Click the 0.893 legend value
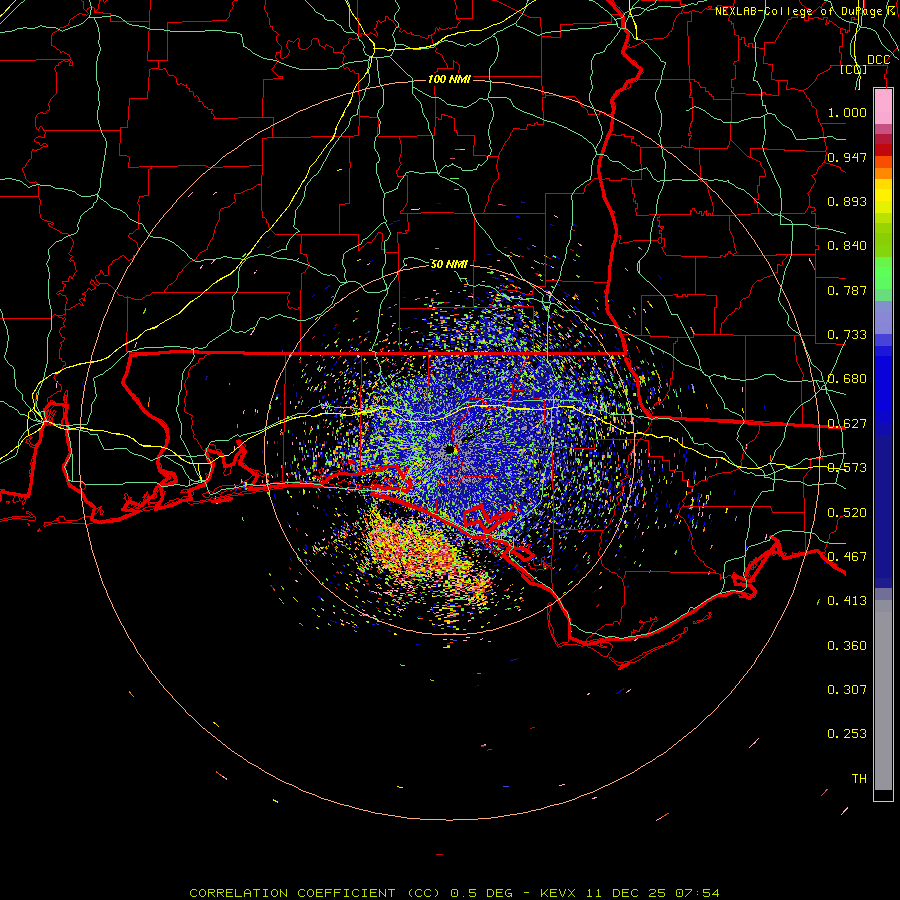The width and height of the screenshot is (900, 900). (x=847, y=201)
